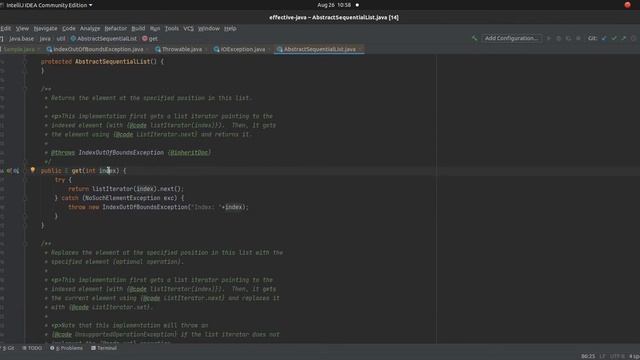Click the Build project hammer icon

pos(474,38)
